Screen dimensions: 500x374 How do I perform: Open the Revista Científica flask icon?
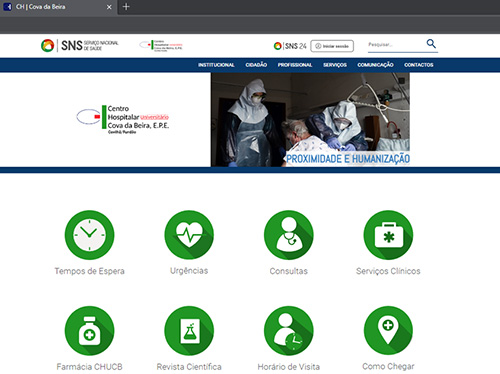tap(189, 331)
